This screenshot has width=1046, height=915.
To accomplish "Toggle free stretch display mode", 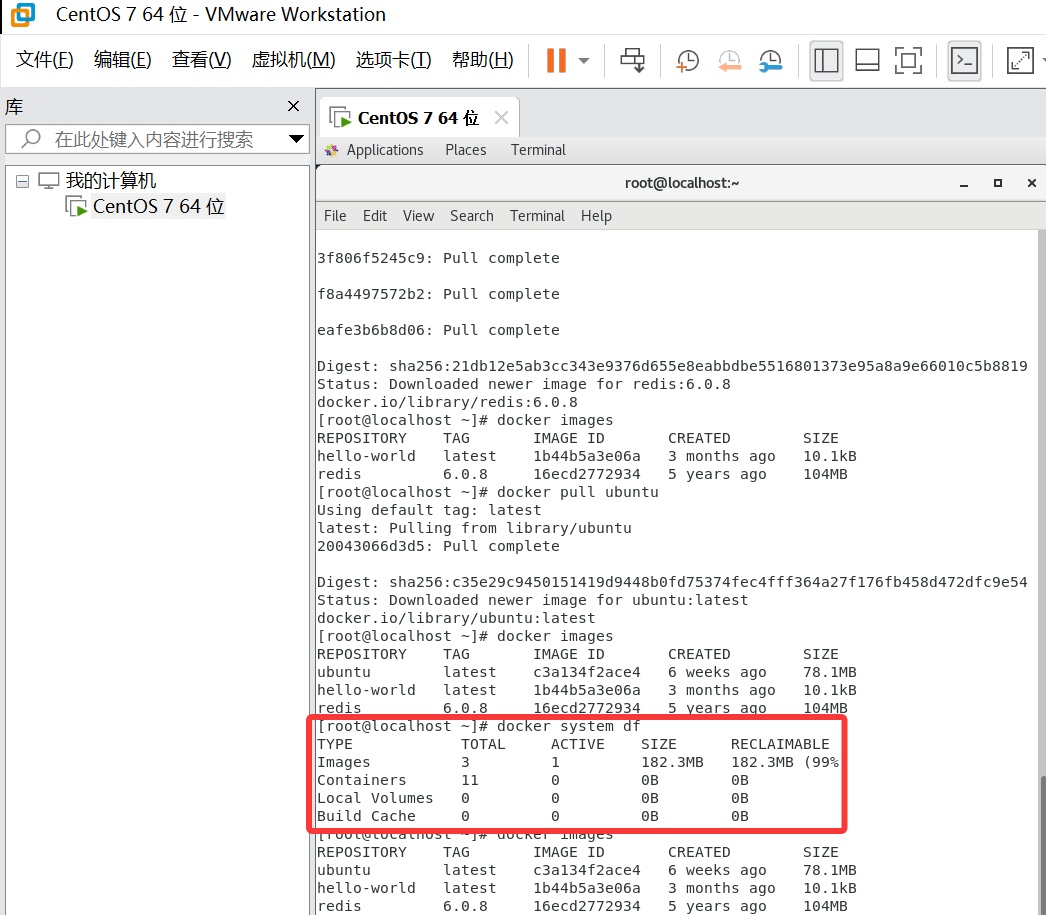I will [x=1020, y=61].
